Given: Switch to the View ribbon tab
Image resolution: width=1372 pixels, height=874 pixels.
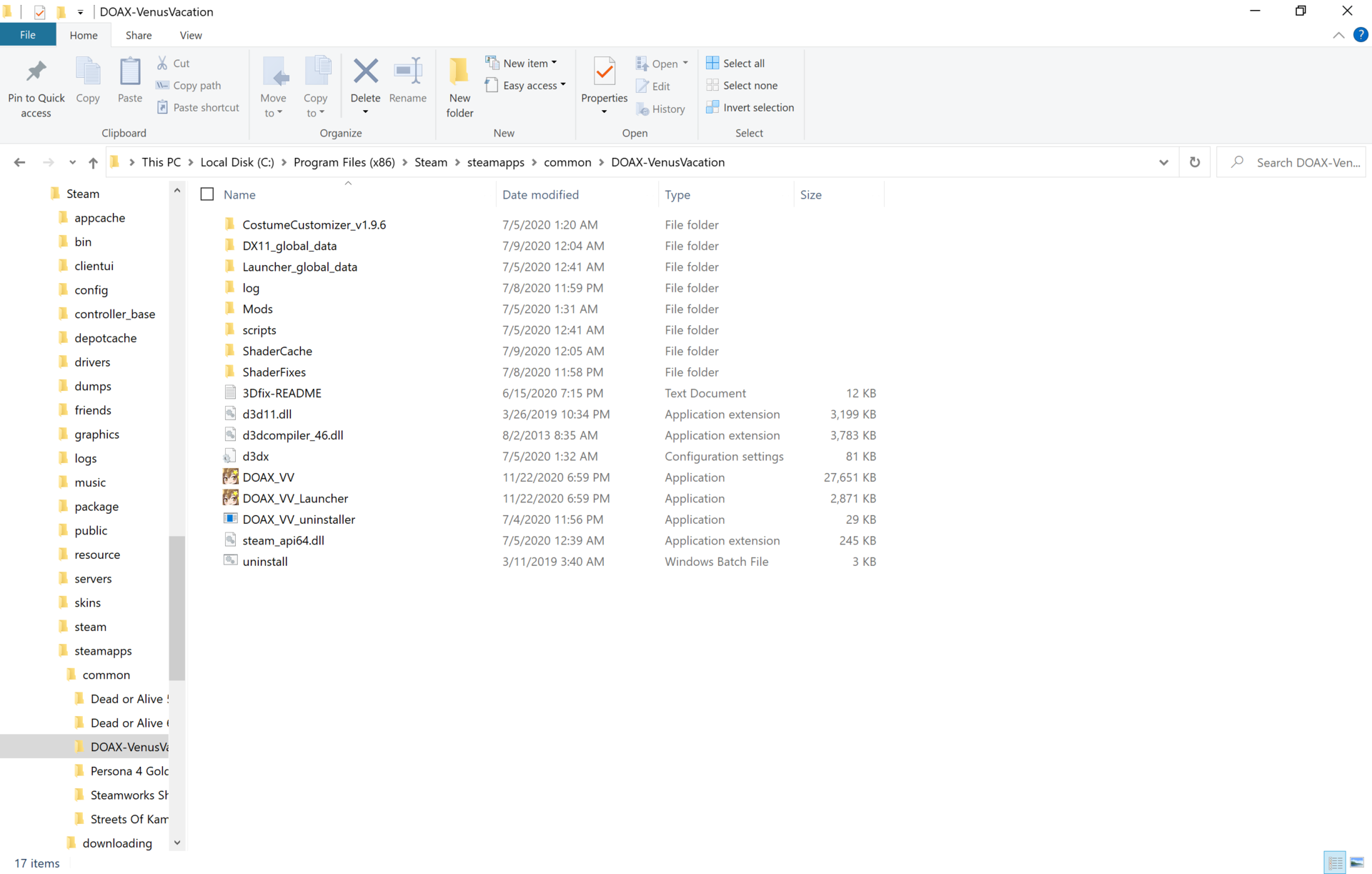Looking at the screenshot, I should [191, 35].
